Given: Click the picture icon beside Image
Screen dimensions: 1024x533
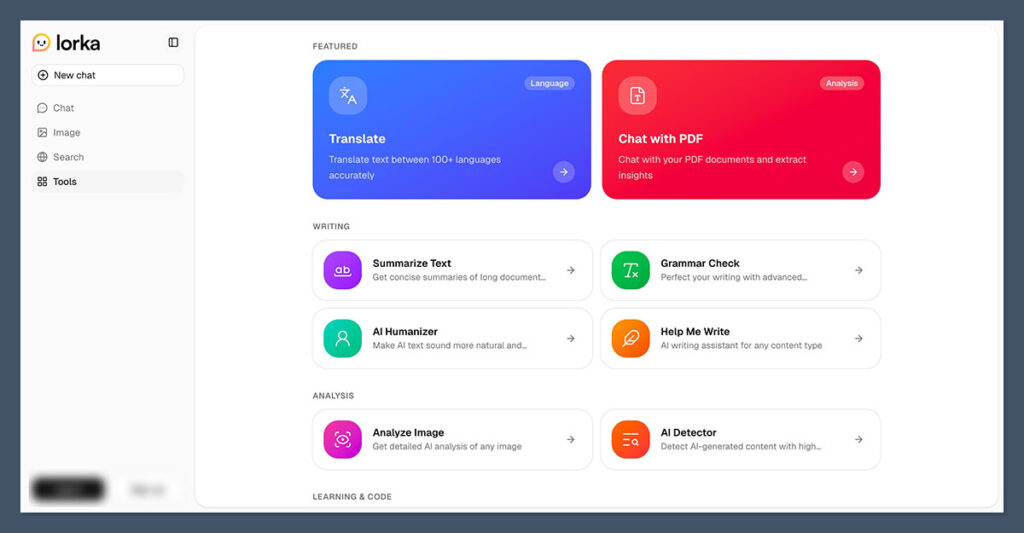Looking at the screenshot, I should coord(42,133).
